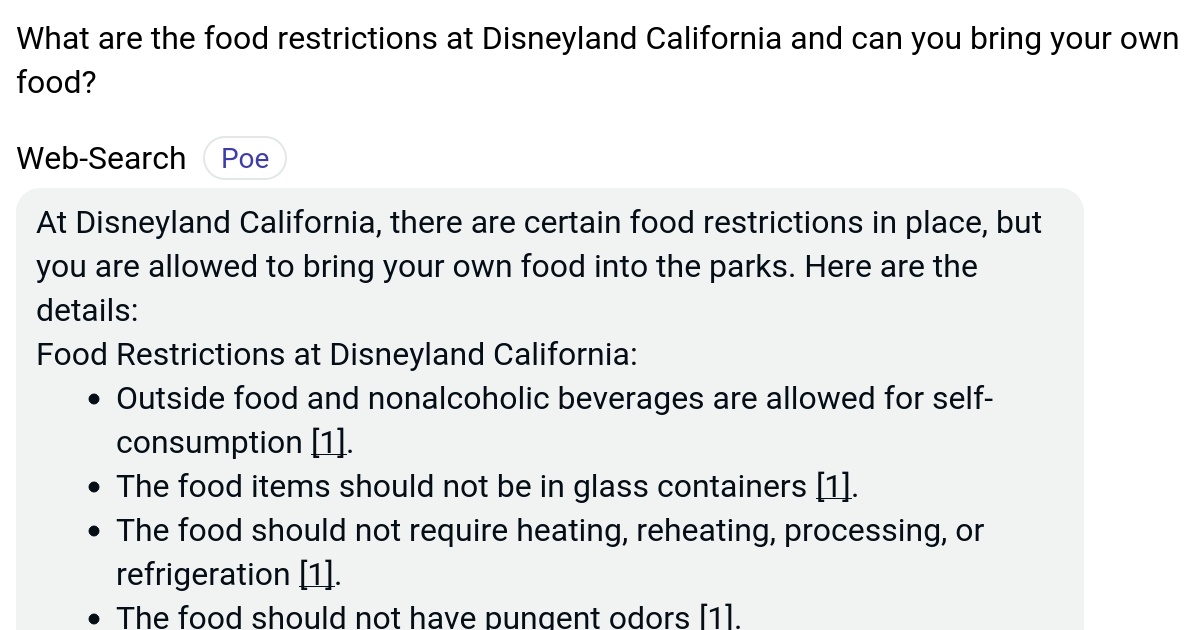Click the bullet about pungent odors
The width and height of the screenshot is (1200, 630).
coord(428,616)
